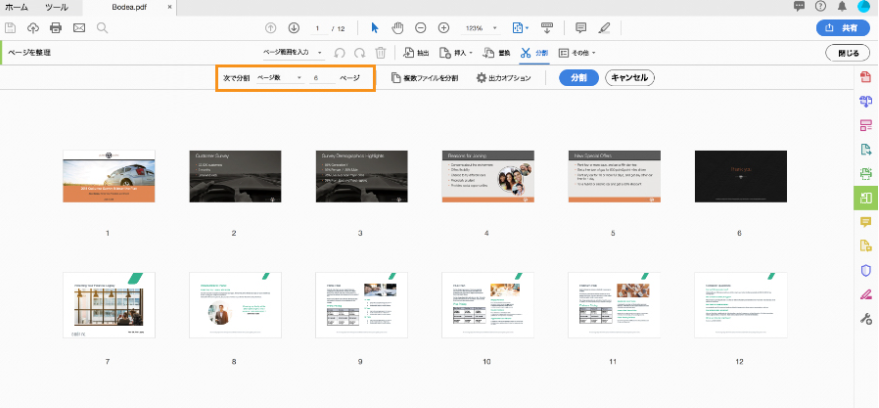The width and height of the screenshot is (879, 408).
Task: Click the zoom in plus icon
Action: click(x=443, y=27)
